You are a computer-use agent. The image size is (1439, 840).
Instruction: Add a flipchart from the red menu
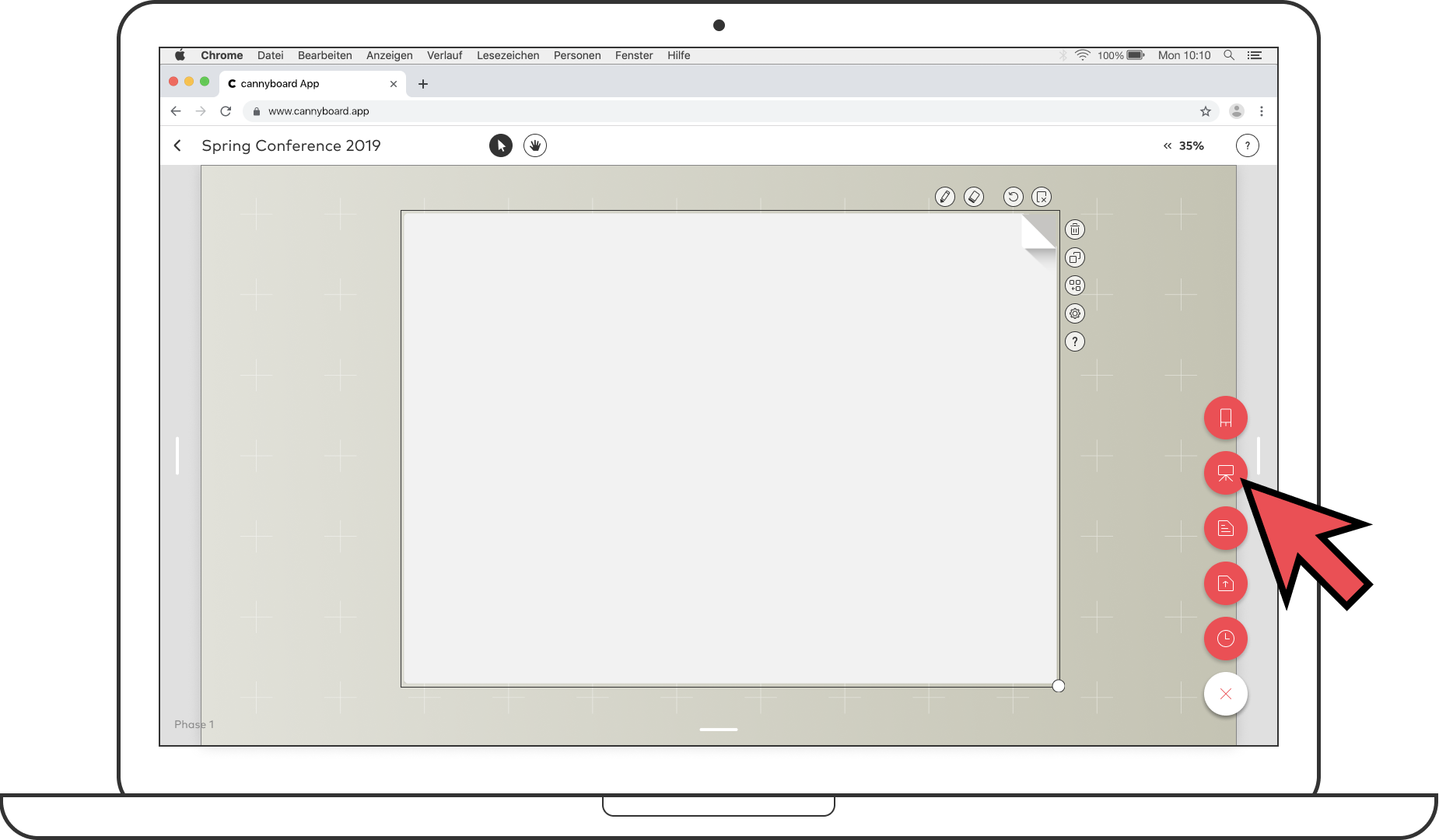pos(1226,418)
